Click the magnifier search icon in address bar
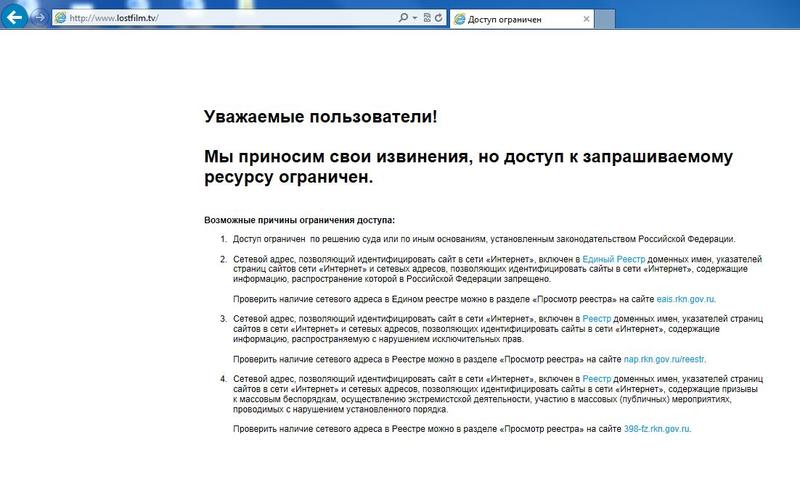This screenshot has width=800, height=487. pos(403,18)
